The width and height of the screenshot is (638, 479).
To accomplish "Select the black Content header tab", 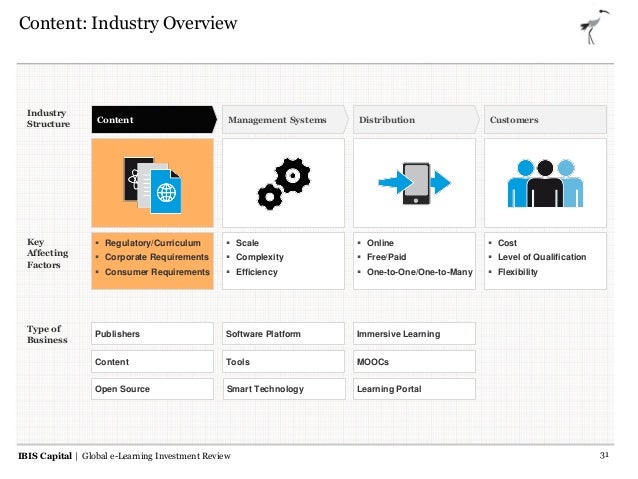I will (x=154, y=120).
